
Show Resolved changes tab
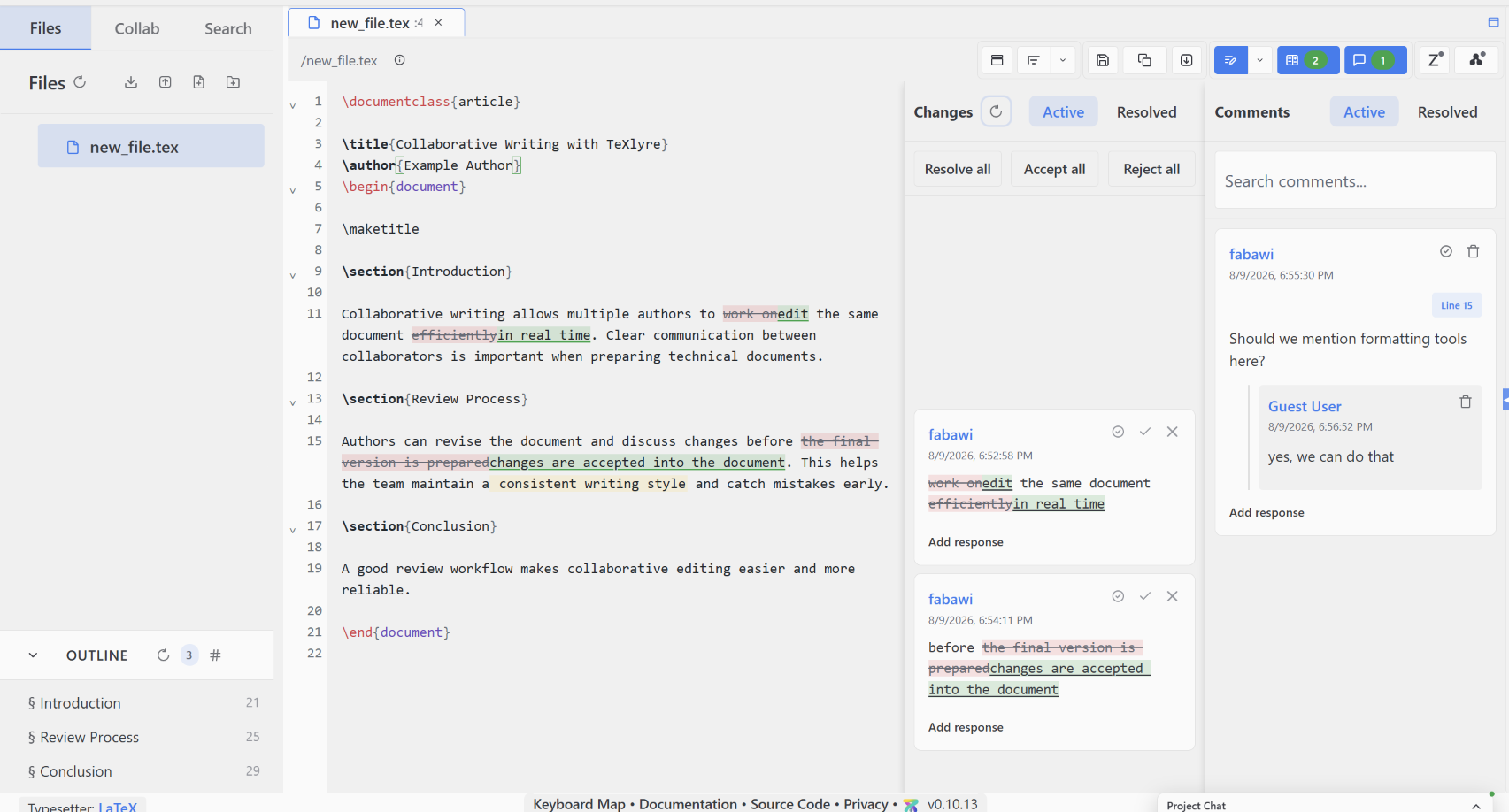click(1146, 112)
